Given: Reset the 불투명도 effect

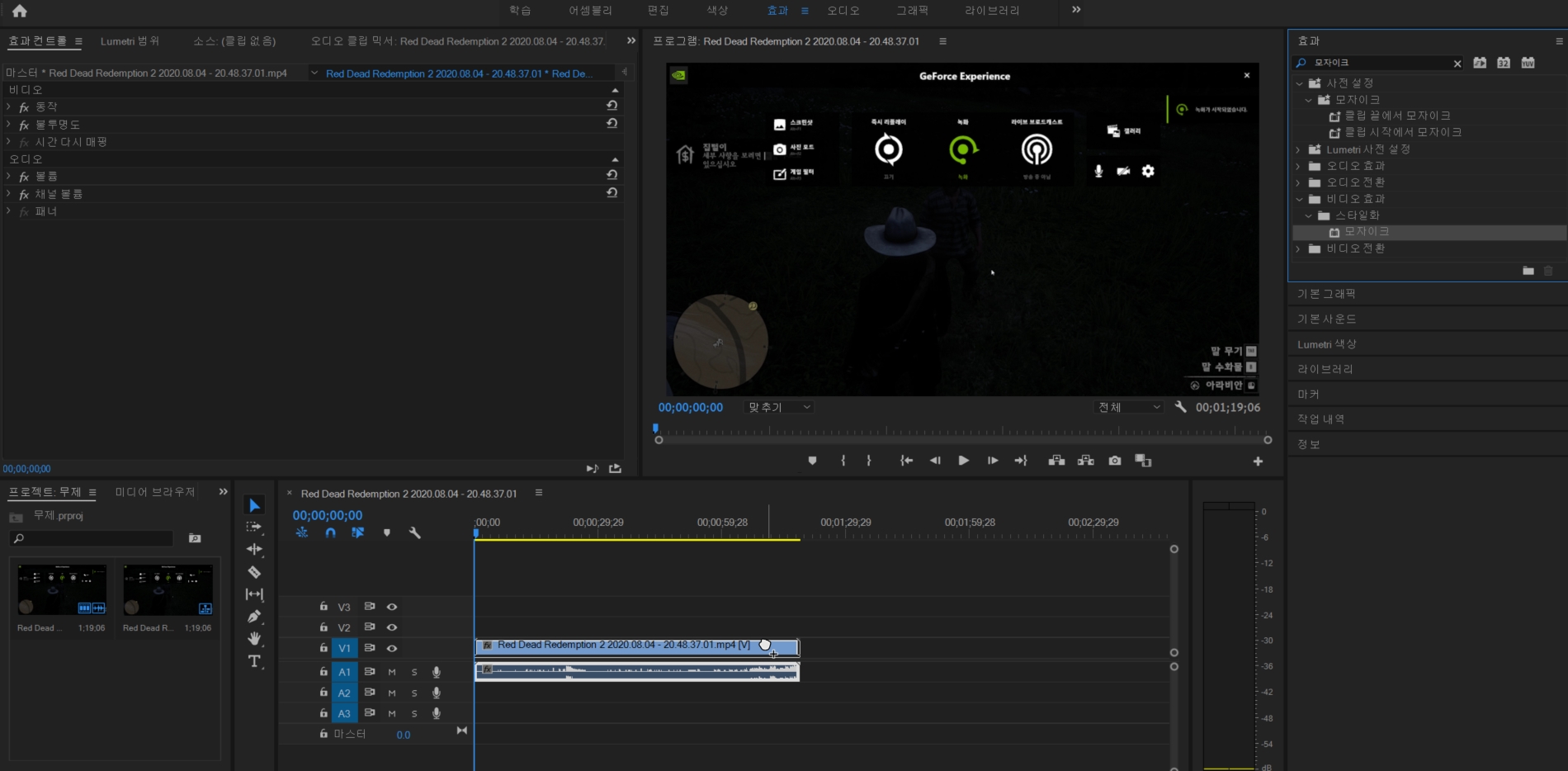Looking at the screenshot, I should pos(612,123).
